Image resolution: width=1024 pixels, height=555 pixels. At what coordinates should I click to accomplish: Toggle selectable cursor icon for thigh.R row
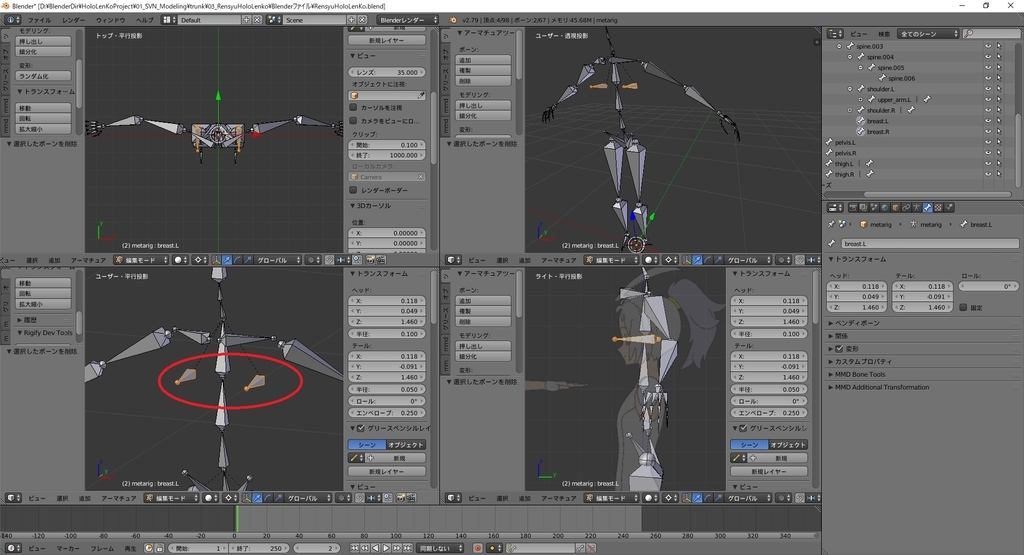click(999, 174)
